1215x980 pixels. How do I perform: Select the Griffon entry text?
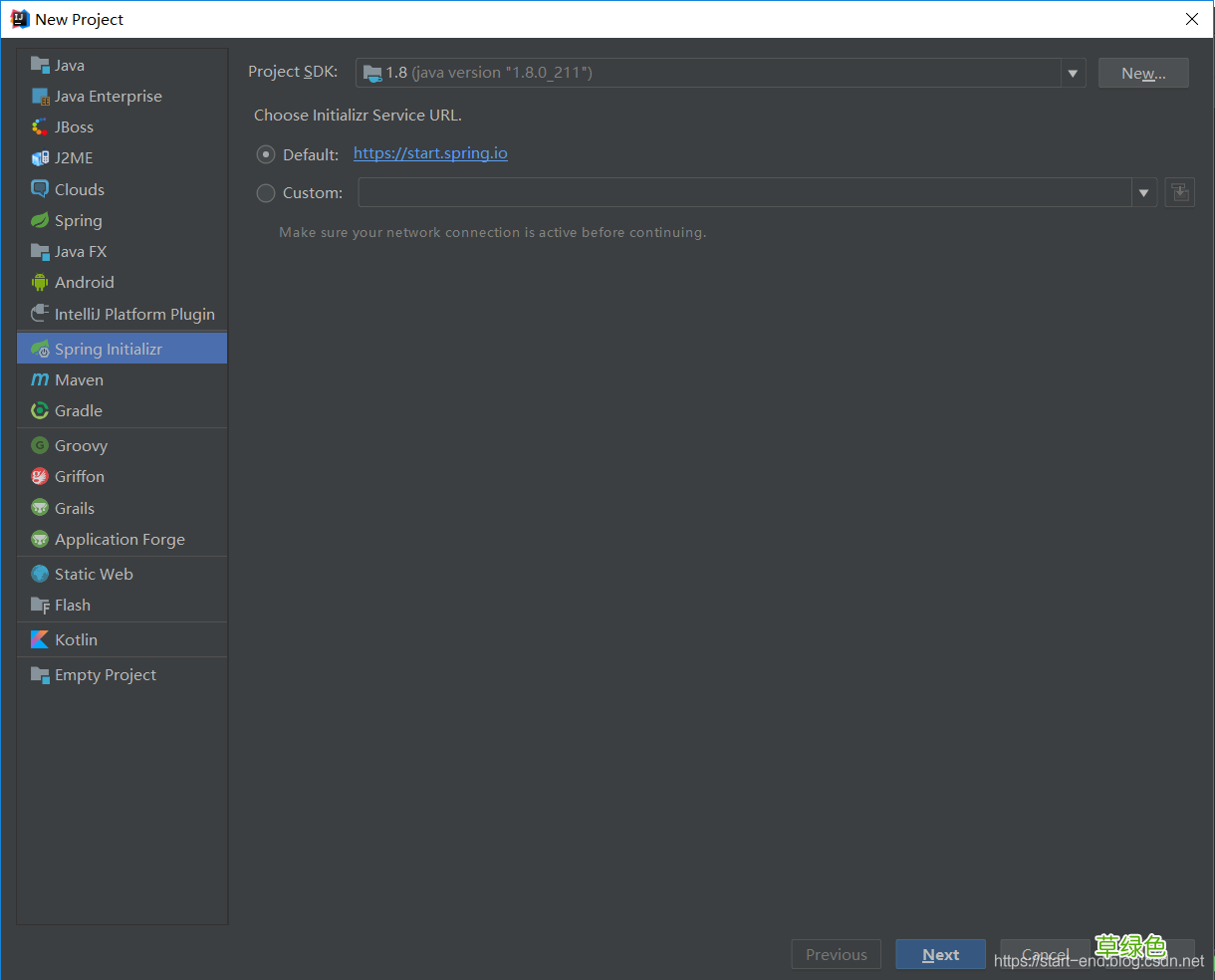(80, 476)
